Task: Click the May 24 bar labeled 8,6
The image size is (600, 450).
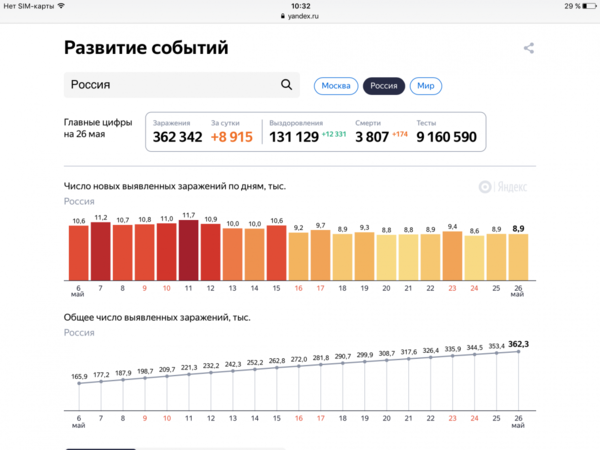Action: click(474, 258)
